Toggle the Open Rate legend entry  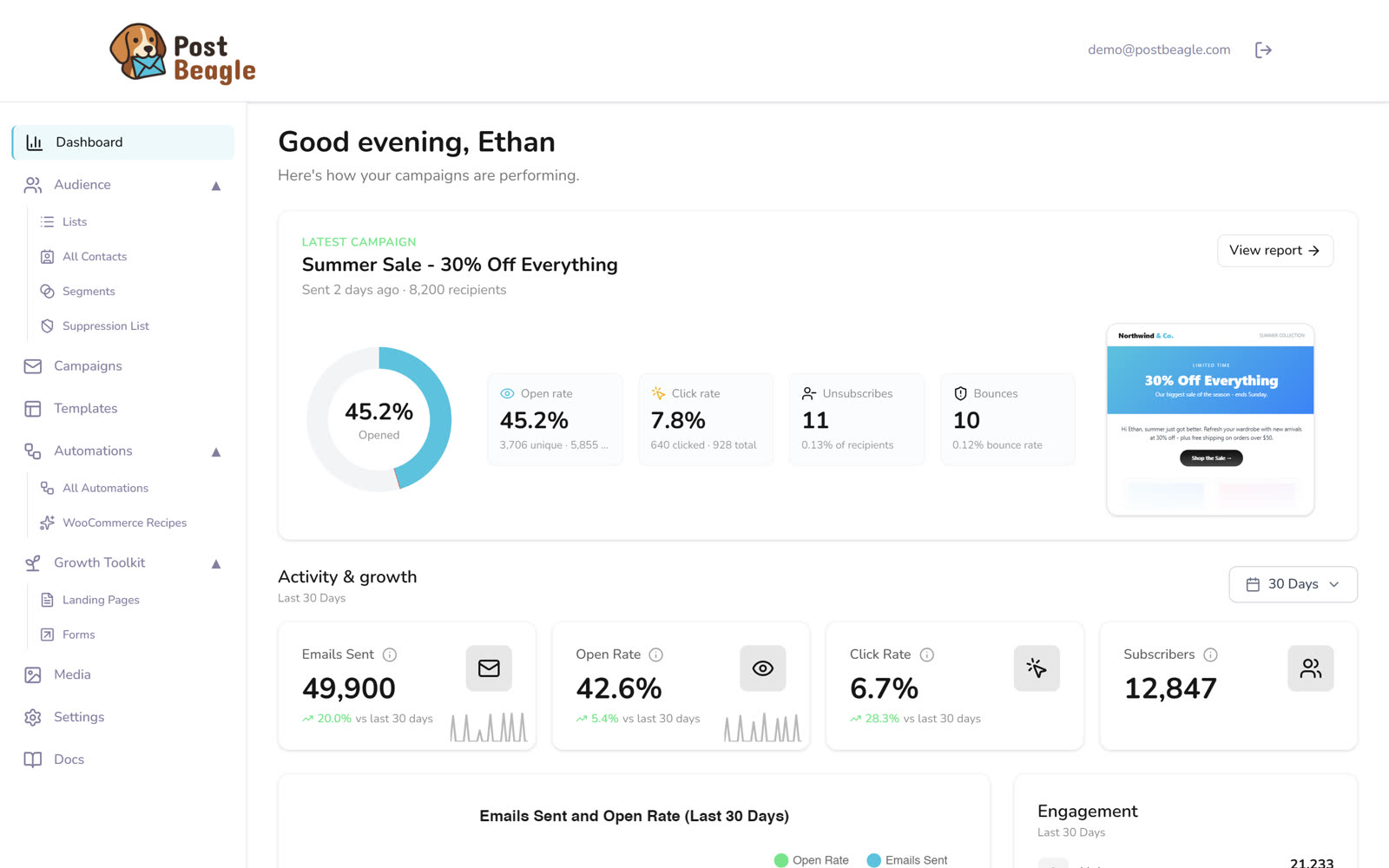pos(812,860)
